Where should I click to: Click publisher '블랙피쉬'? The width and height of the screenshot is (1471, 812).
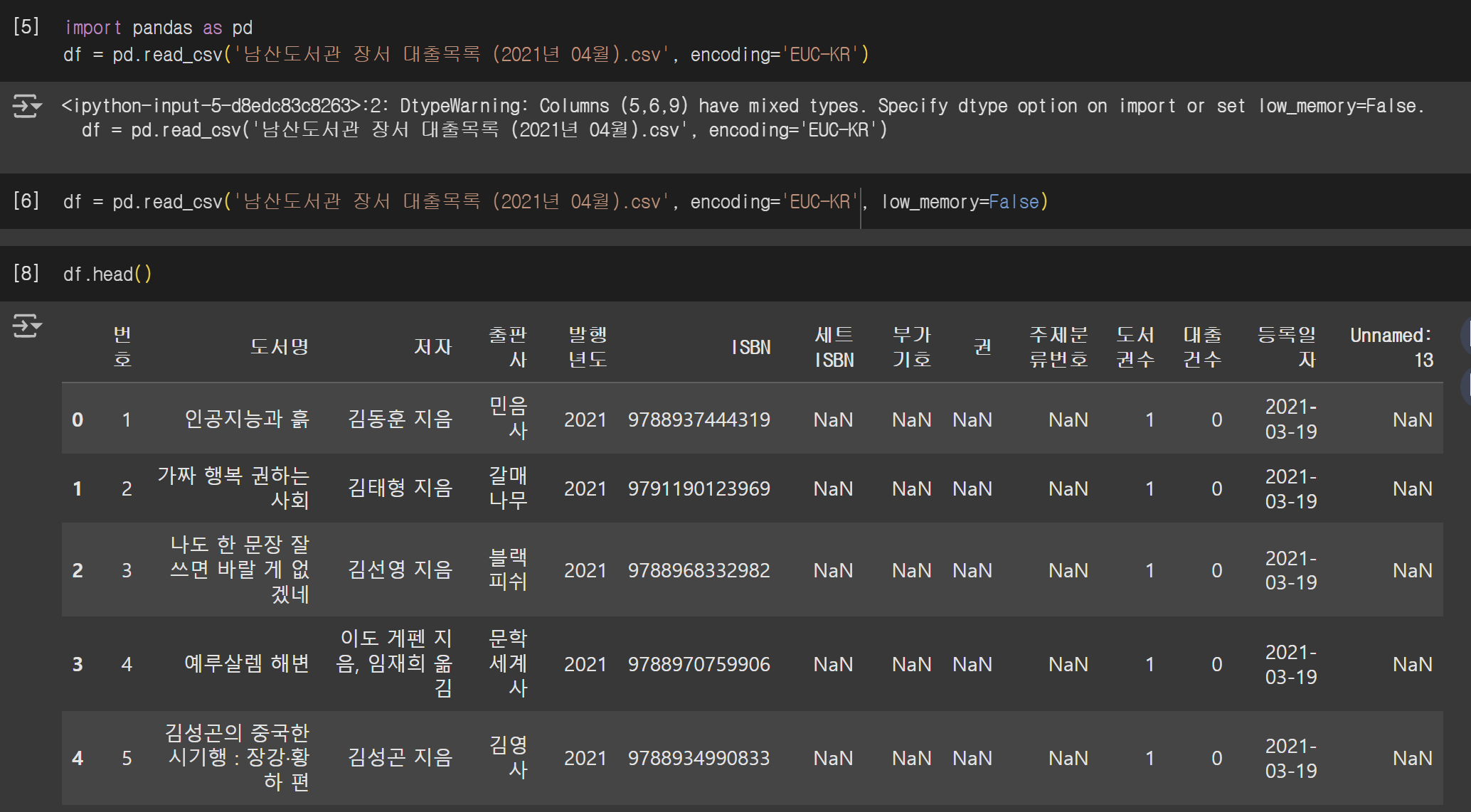coord(508,570)
